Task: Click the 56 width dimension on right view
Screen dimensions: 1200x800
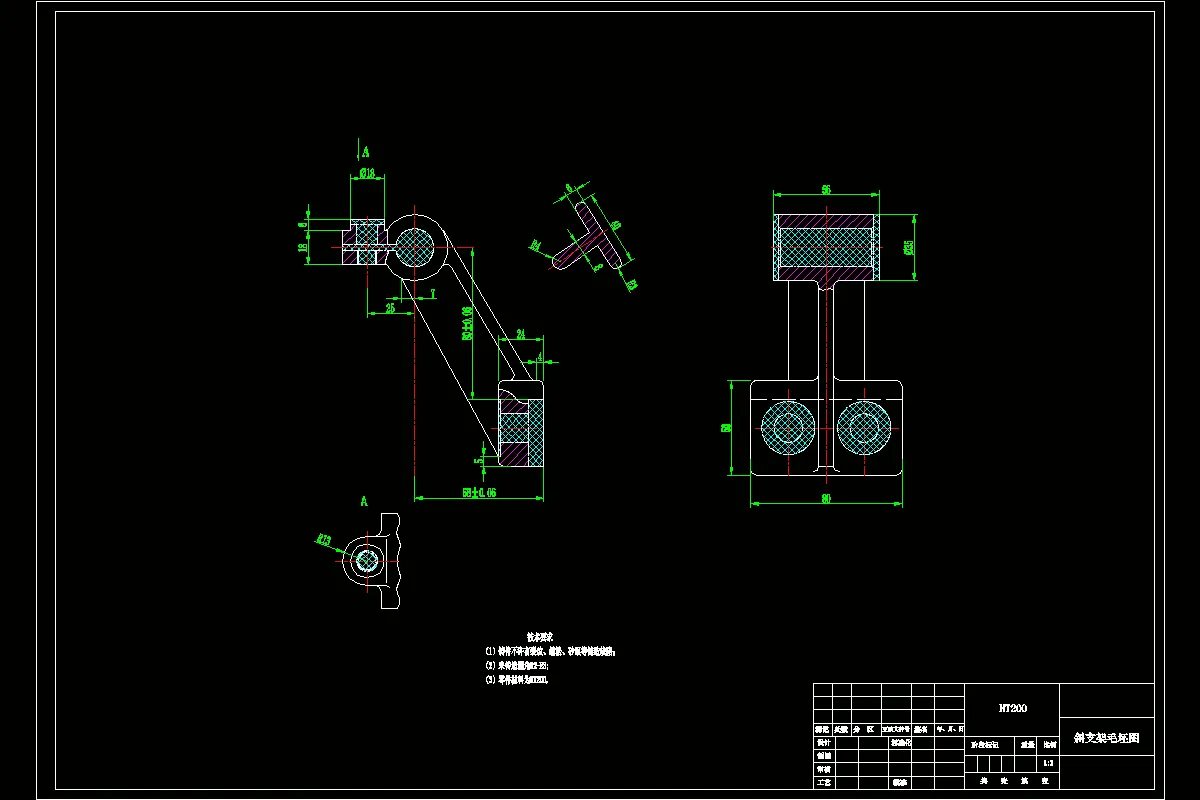Action: coord(827,189)
